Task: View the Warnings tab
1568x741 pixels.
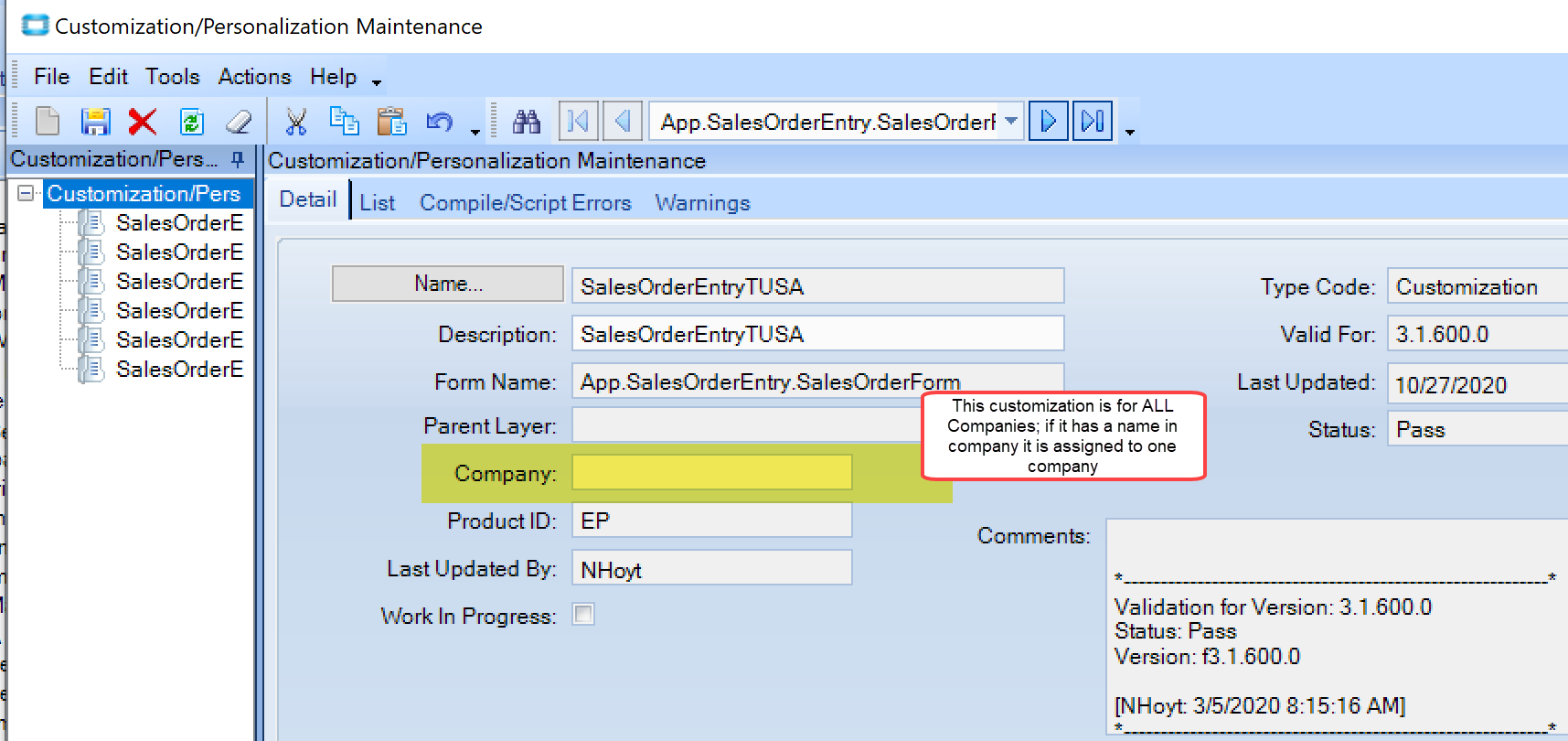Action: (703, 203)
